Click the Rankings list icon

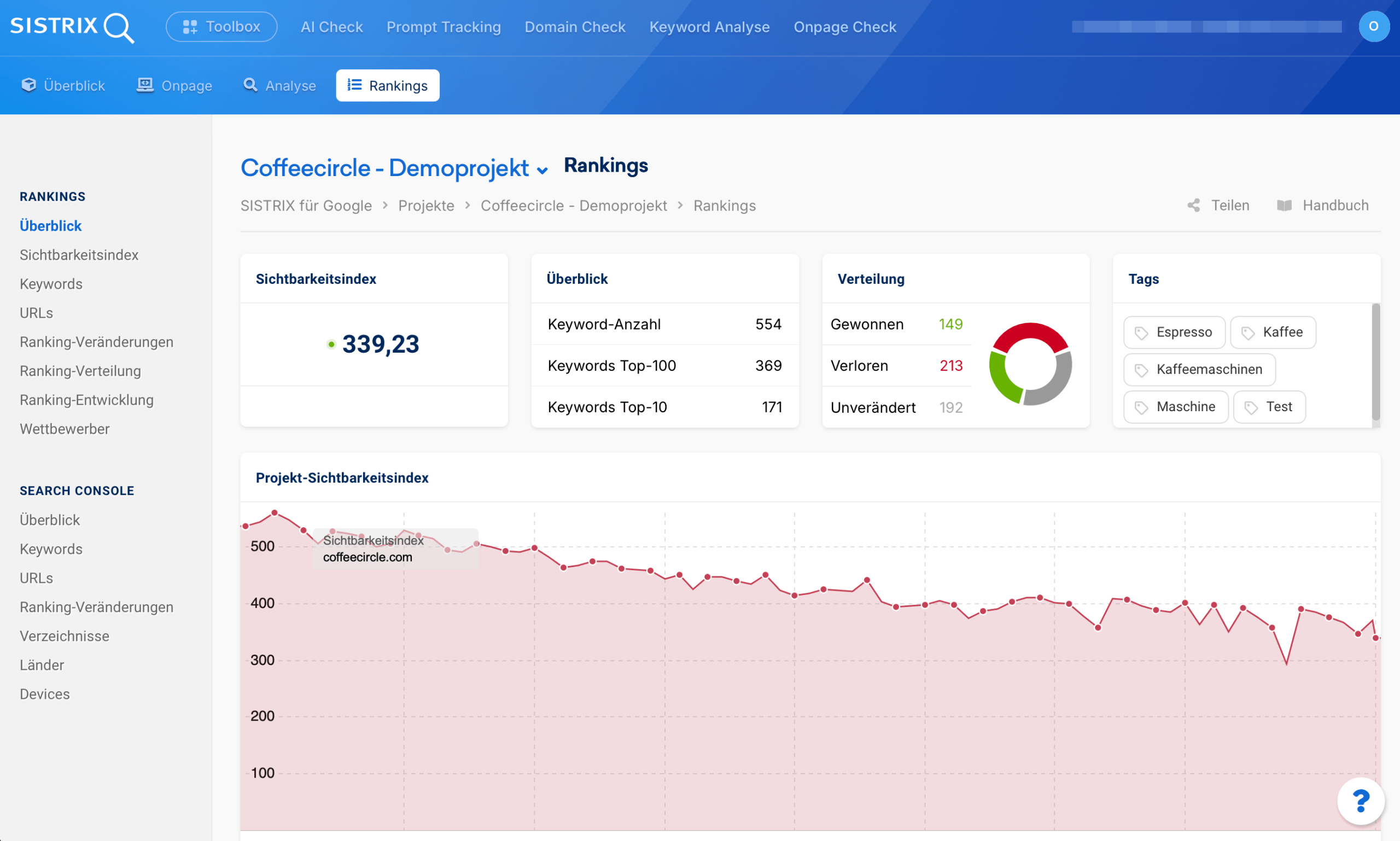[x=354, y=85]
